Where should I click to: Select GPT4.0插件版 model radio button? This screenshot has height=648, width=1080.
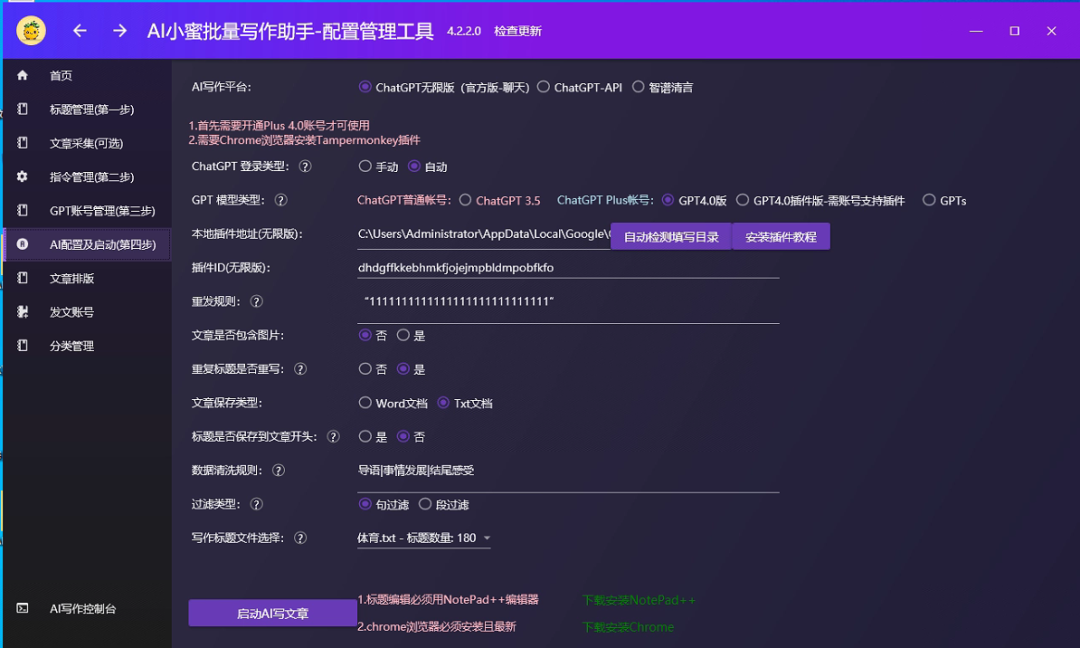[x=742, y=200]
